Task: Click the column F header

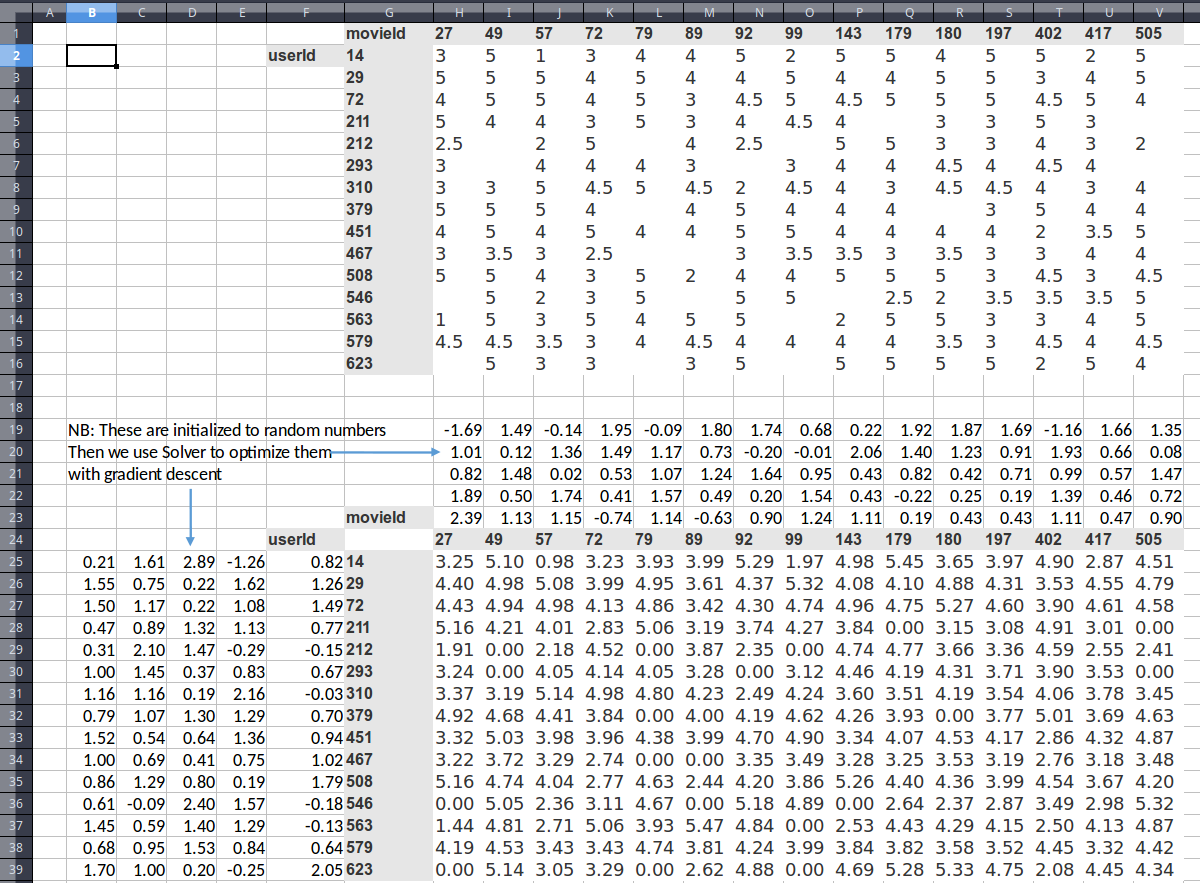Action: coord(305,12)
